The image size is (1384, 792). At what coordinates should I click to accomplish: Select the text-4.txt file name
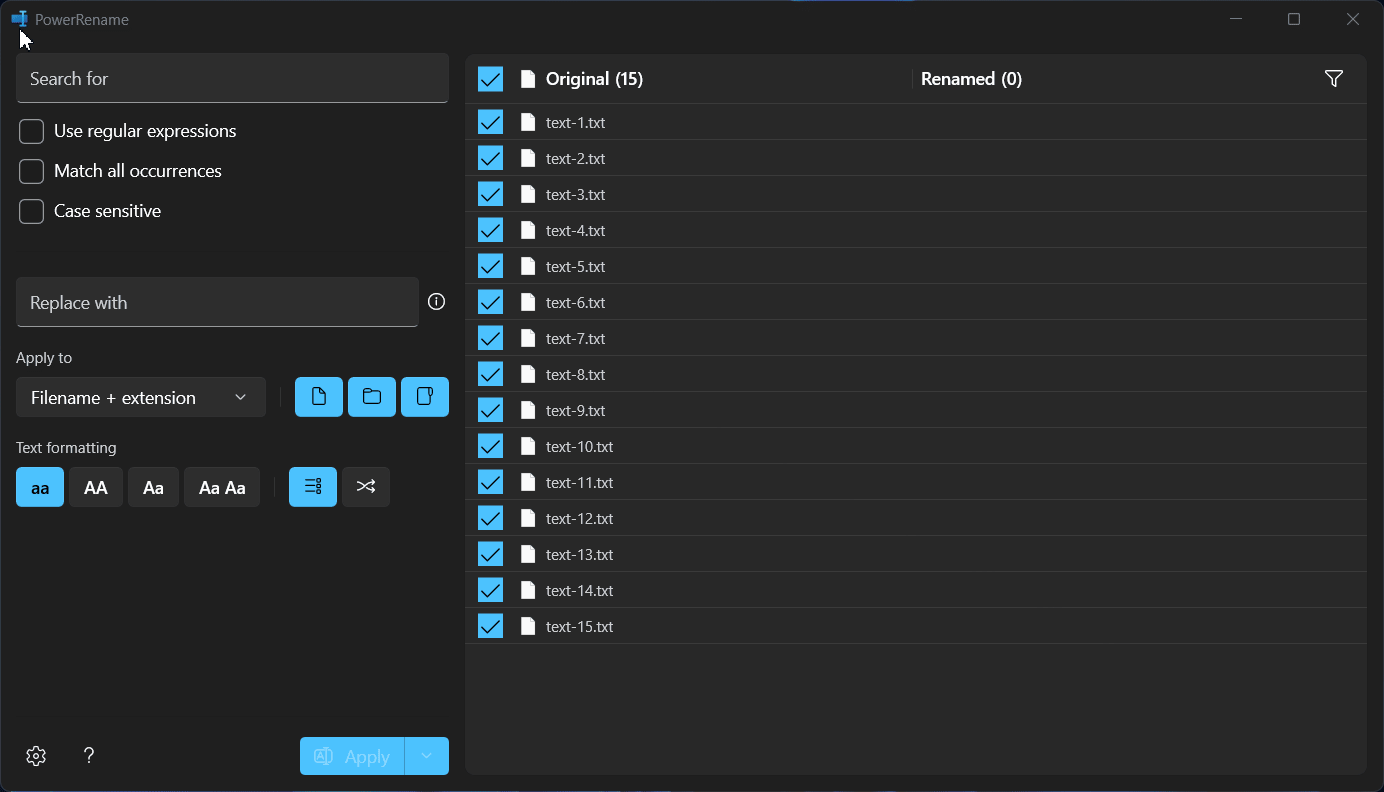pos(575,230)
